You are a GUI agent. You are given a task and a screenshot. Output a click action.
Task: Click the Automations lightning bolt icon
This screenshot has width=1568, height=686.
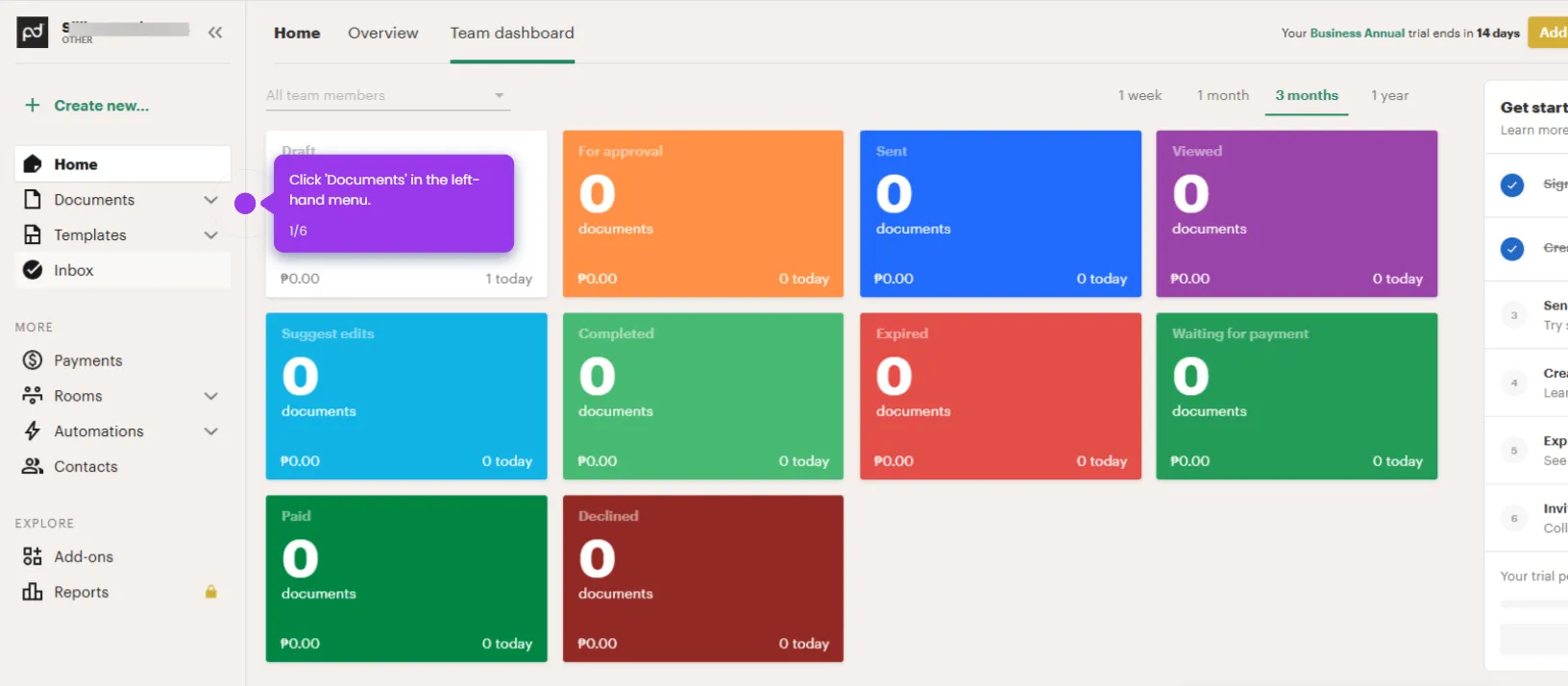pos(33,431)
